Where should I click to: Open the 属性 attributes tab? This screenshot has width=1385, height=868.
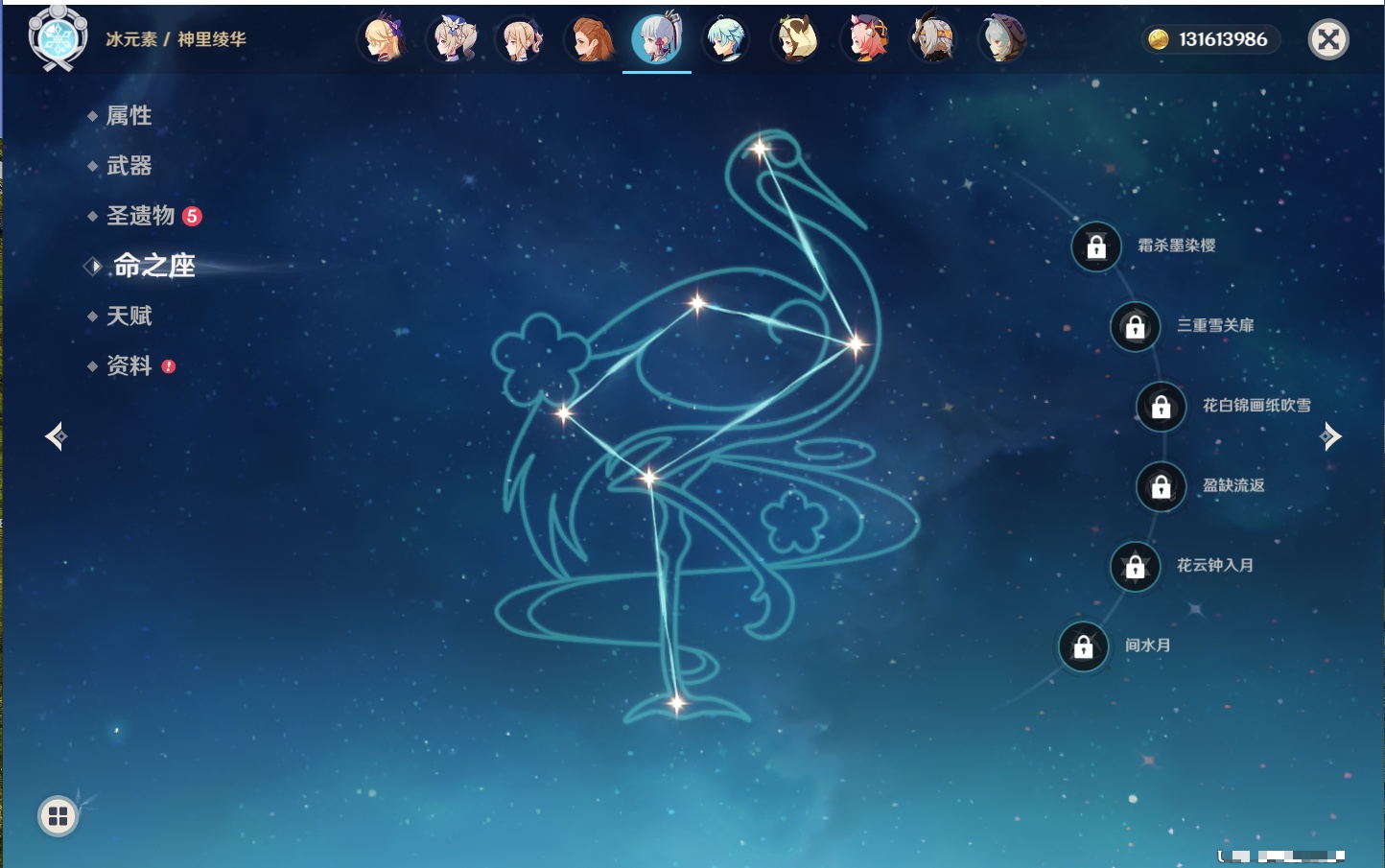pyautogui.click(x=129, y=116)
